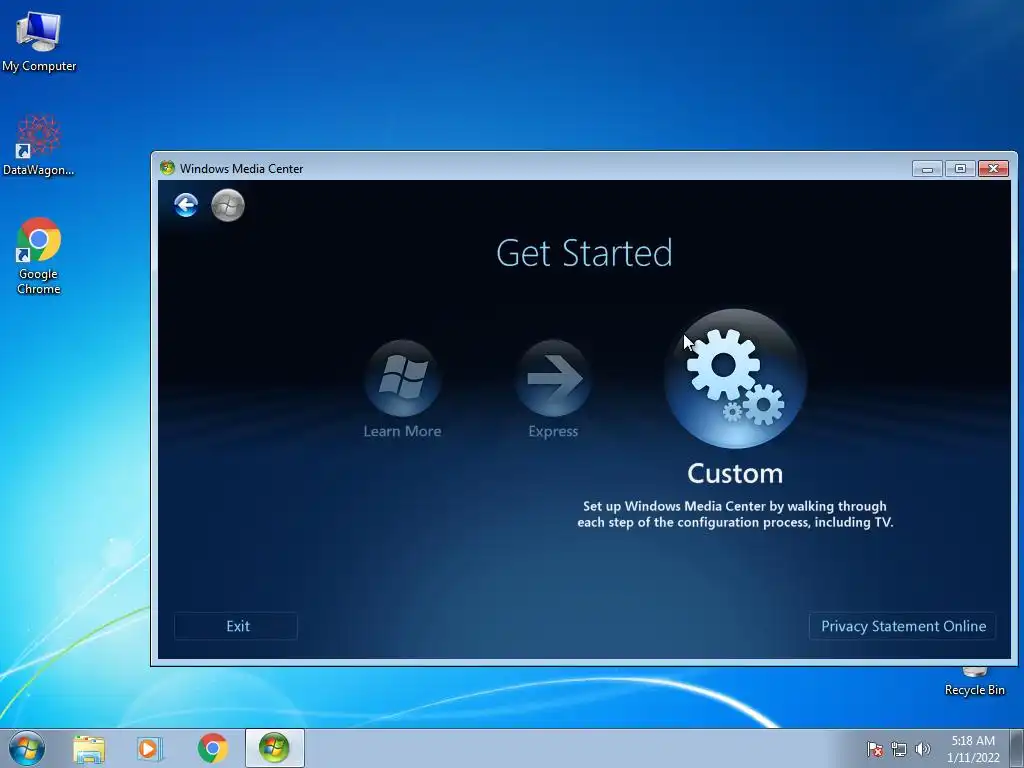Minimize the Windows Media Center window
The height and width of the screenshot is (768, 1024).
(927, 168)
